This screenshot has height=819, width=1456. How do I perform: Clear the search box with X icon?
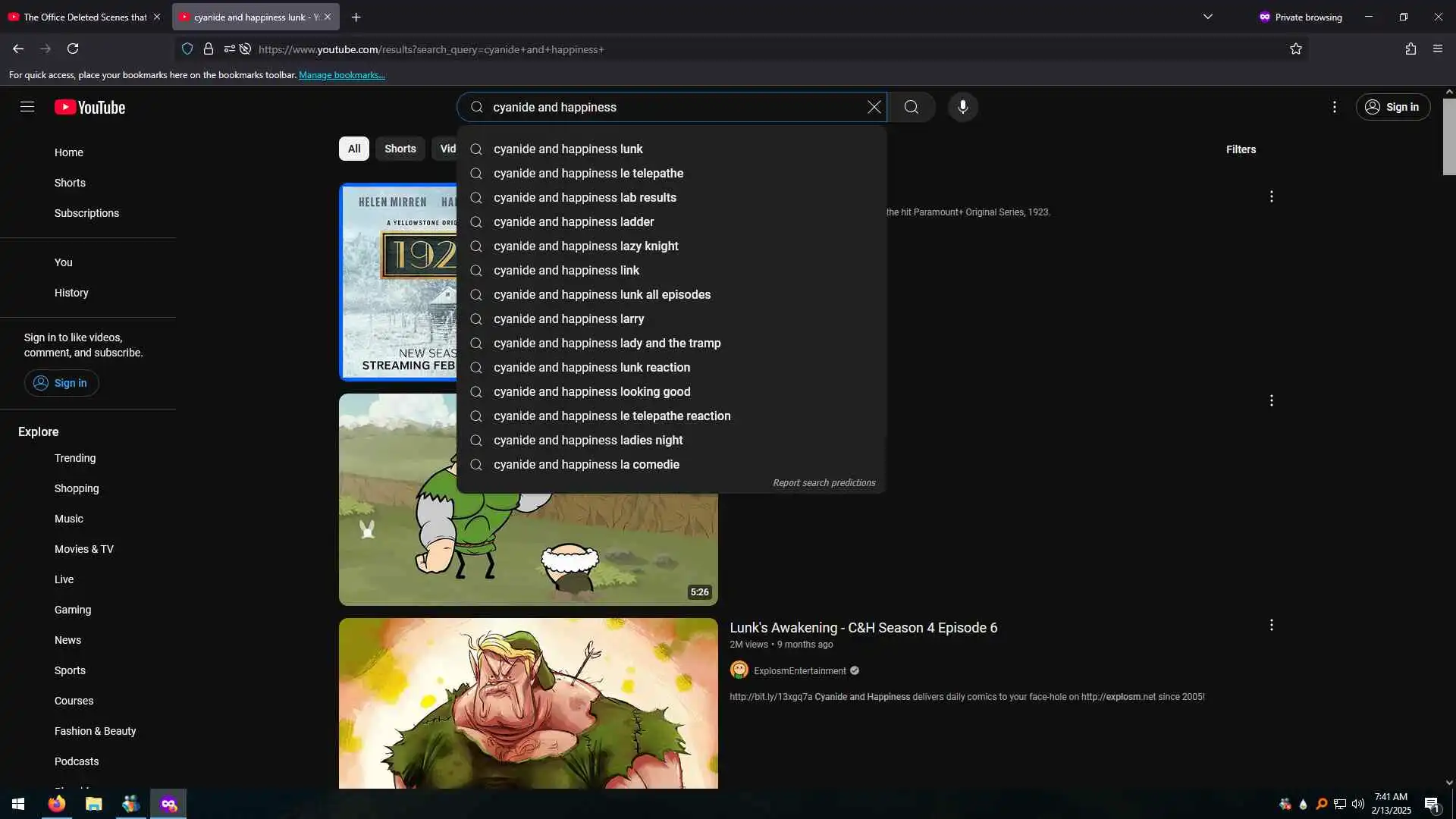coord(874,107)
